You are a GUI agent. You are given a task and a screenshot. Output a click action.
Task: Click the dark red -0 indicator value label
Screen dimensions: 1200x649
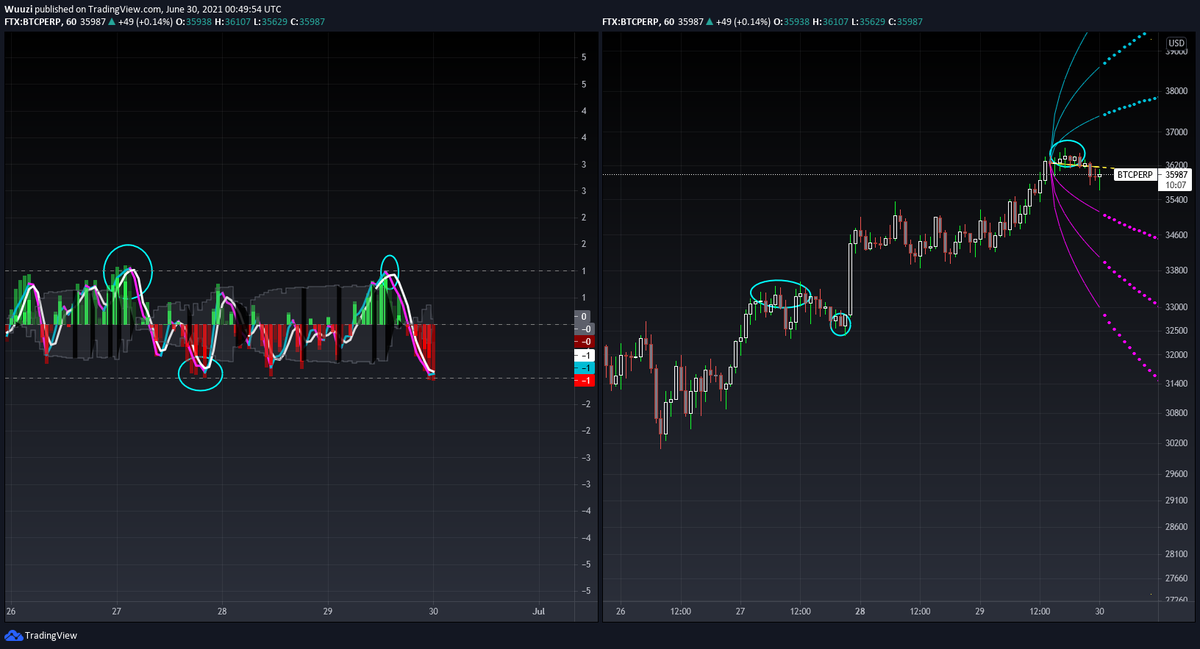click(585, 342)
